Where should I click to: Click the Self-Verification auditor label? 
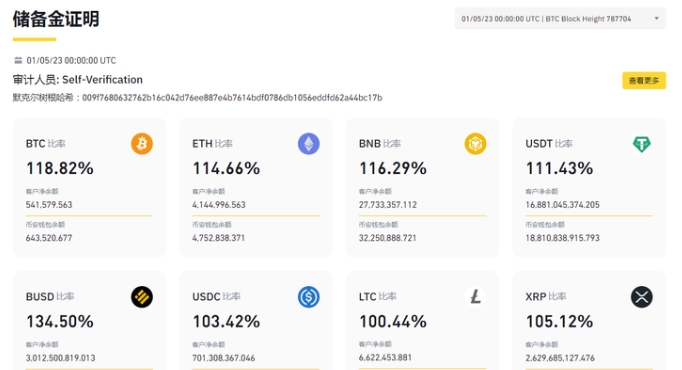pos(102,80)
